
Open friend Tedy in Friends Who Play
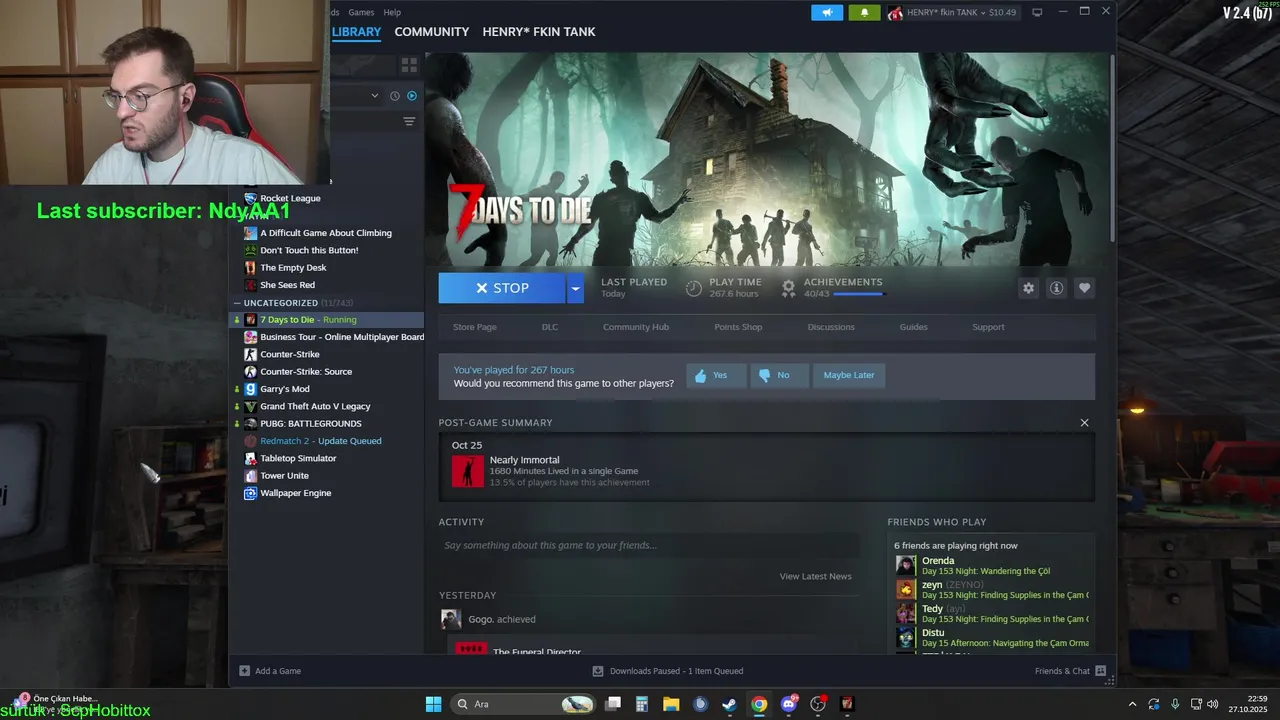point(932,609)
